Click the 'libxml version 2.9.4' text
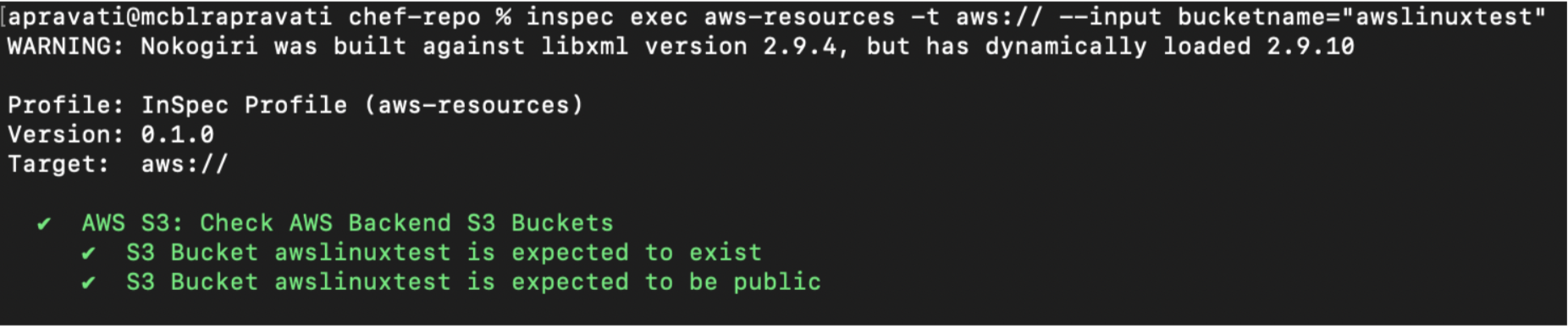This screenshot has height=329, width=1568. coord(694,47)
